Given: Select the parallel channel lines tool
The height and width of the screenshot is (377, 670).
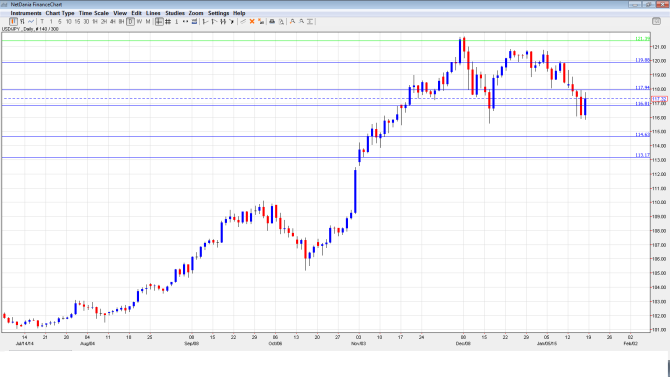Looking at the screenshot, I should tap(223, 21).
